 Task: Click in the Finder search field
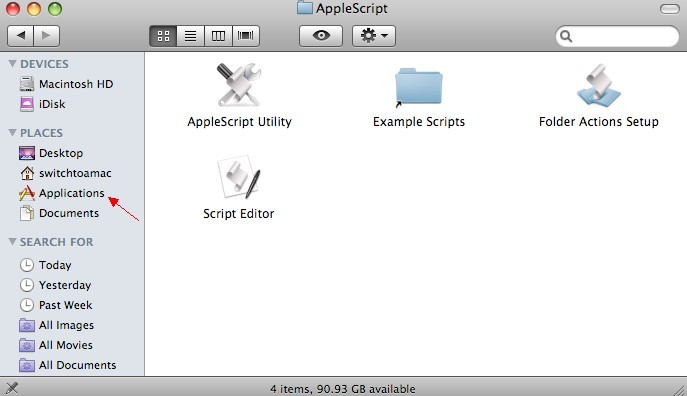click(617, 36)
